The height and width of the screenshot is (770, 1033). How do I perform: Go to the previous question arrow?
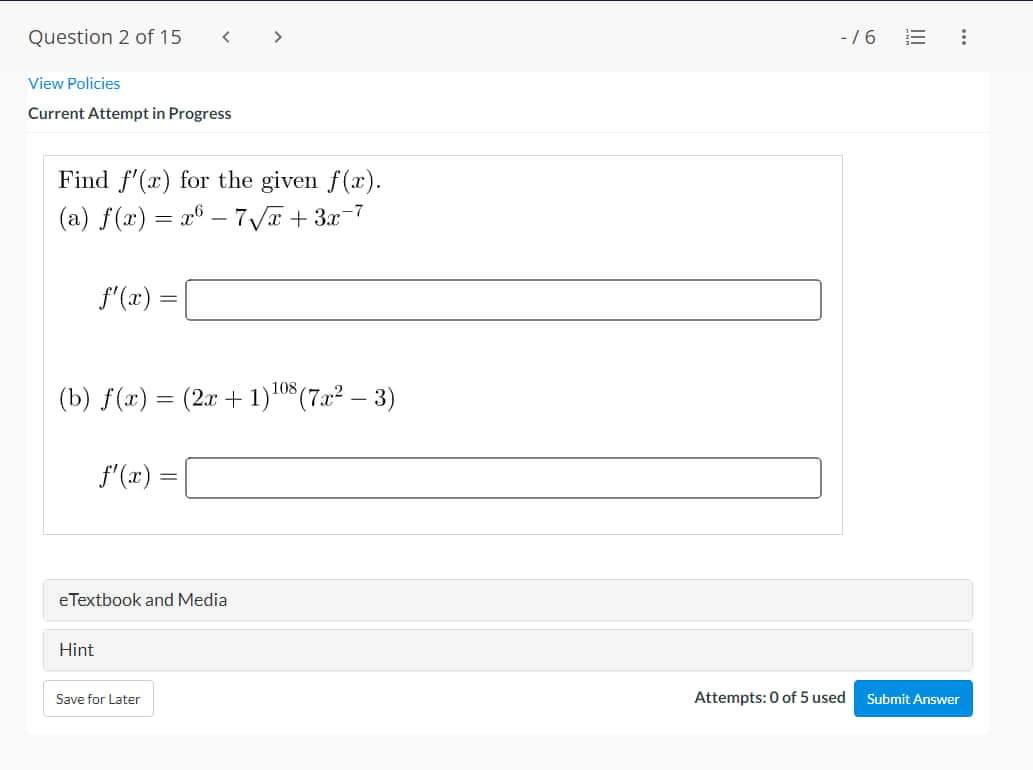tap(225, 37)
